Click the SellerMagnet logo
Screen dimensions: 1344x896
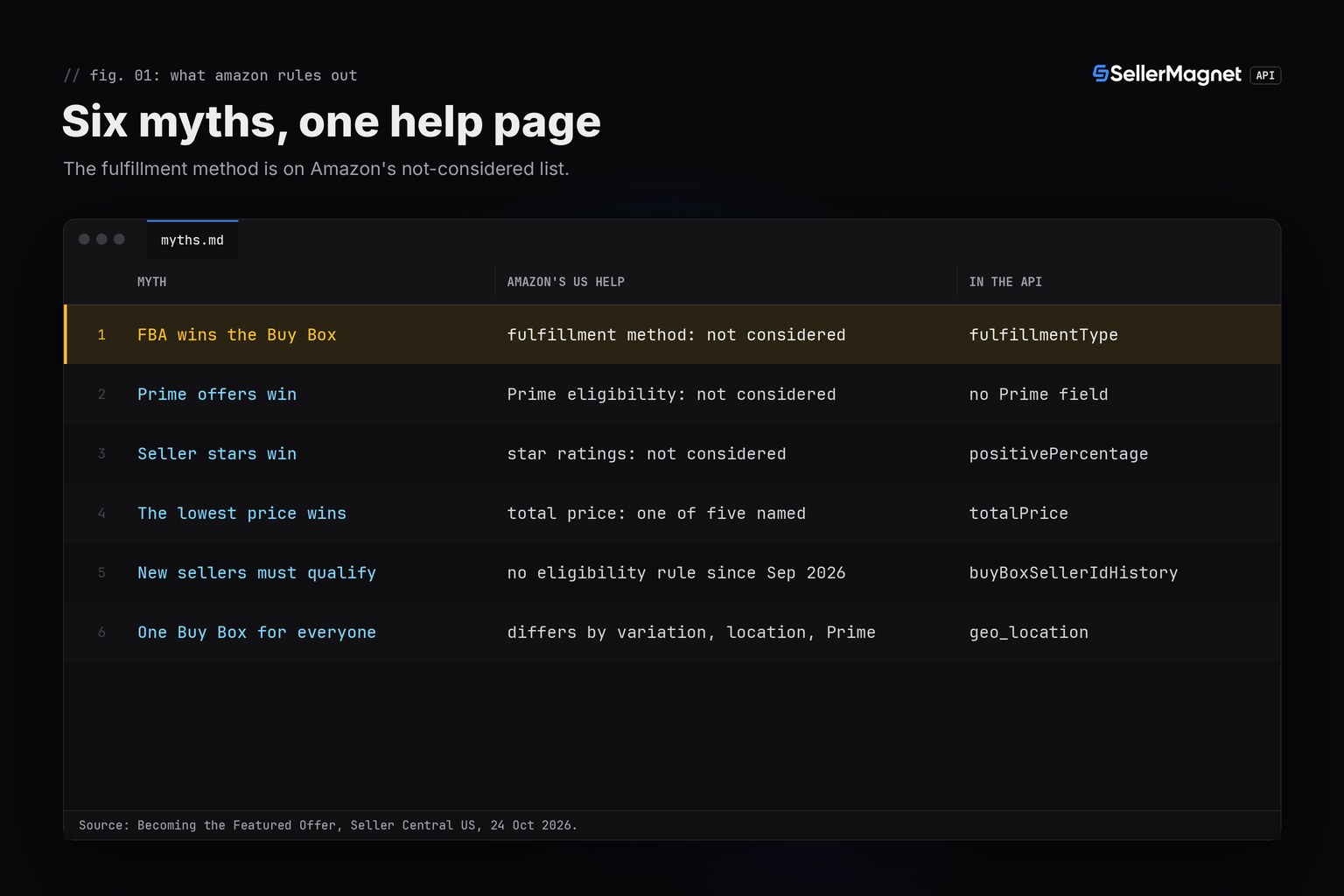coord(1166,75)
